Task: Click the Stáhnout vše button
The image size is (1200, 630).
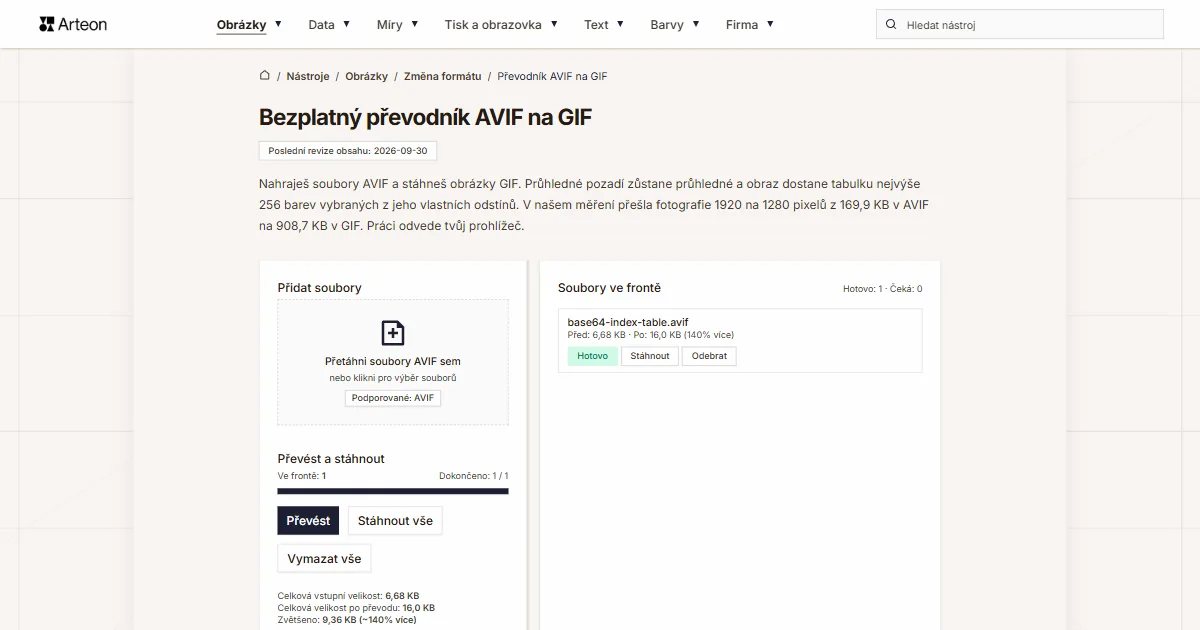Action: [395, 521]
